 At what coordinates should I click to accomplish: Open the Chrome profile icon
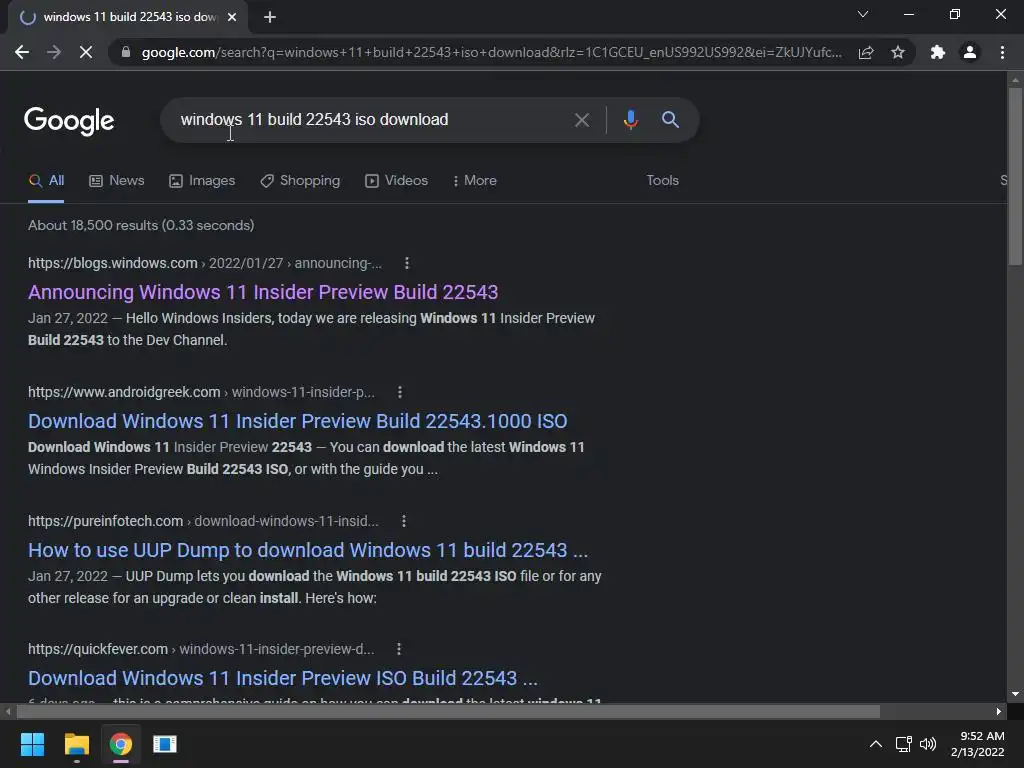970,52
